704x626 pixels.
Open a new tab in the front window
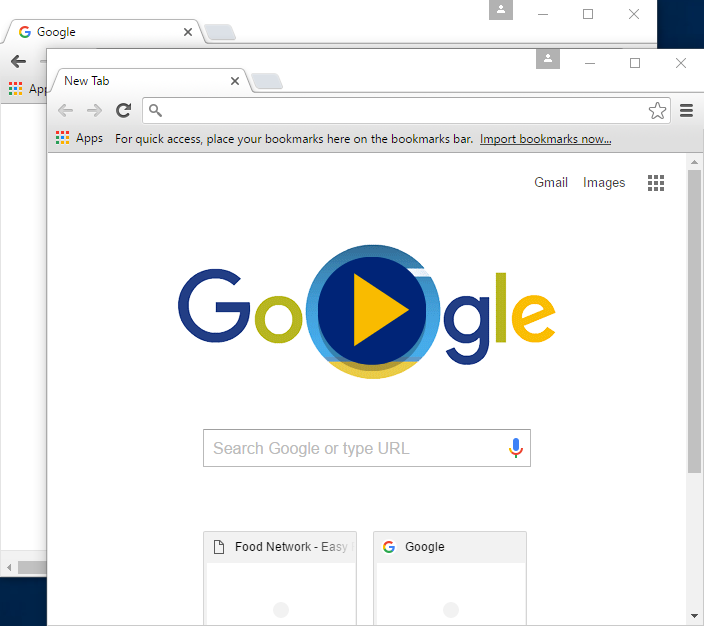(x=266, y=81)
